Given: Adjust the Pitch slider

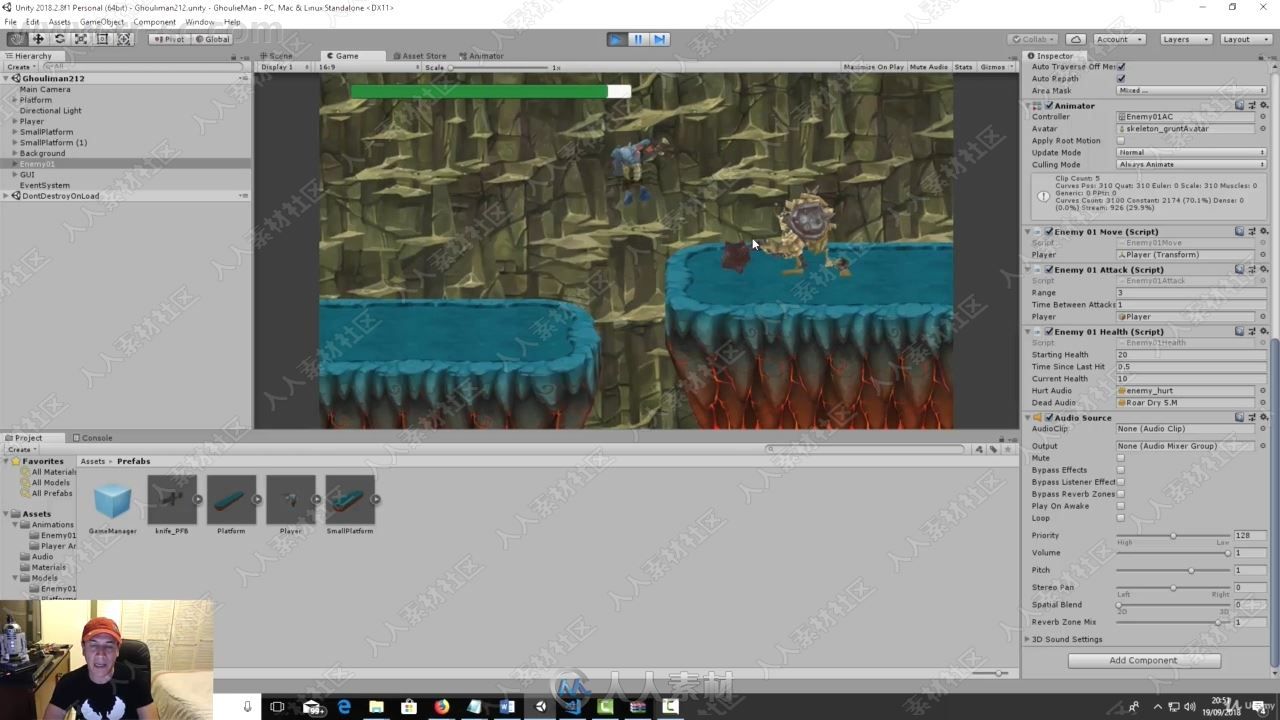Looking at the screenshot, I should 1173,571.
